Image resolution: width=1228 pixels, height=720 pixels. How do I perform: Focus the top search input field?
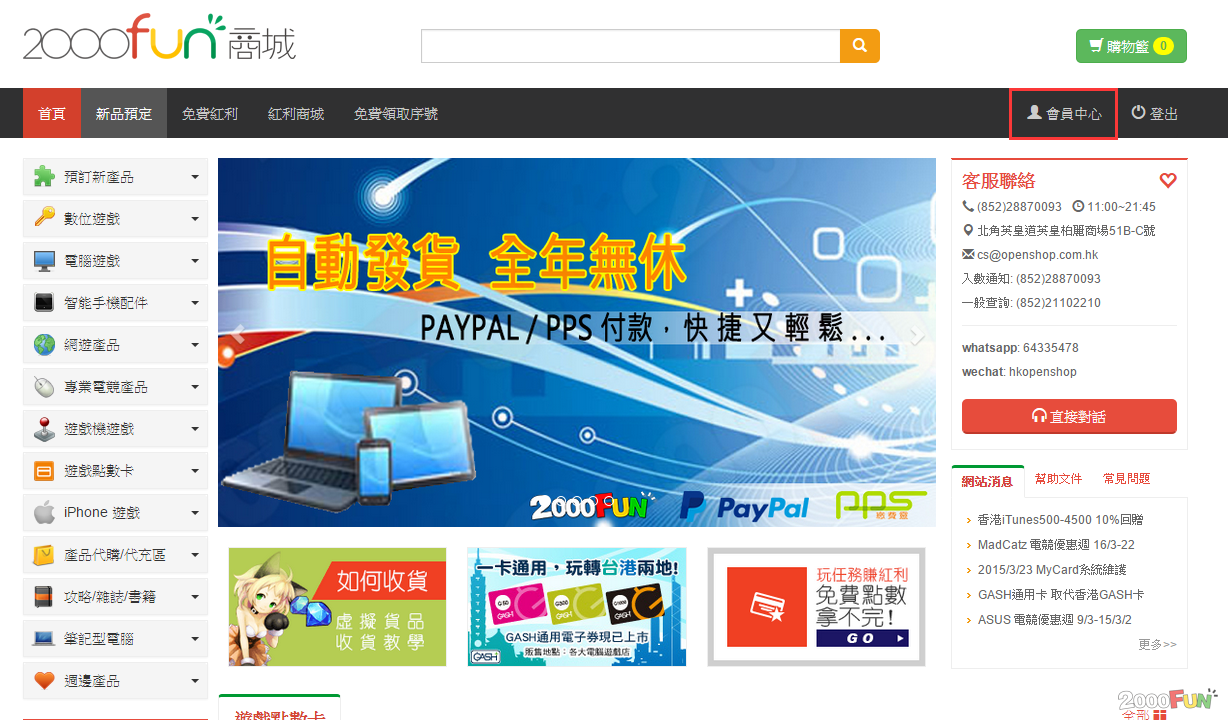point(630,46)
